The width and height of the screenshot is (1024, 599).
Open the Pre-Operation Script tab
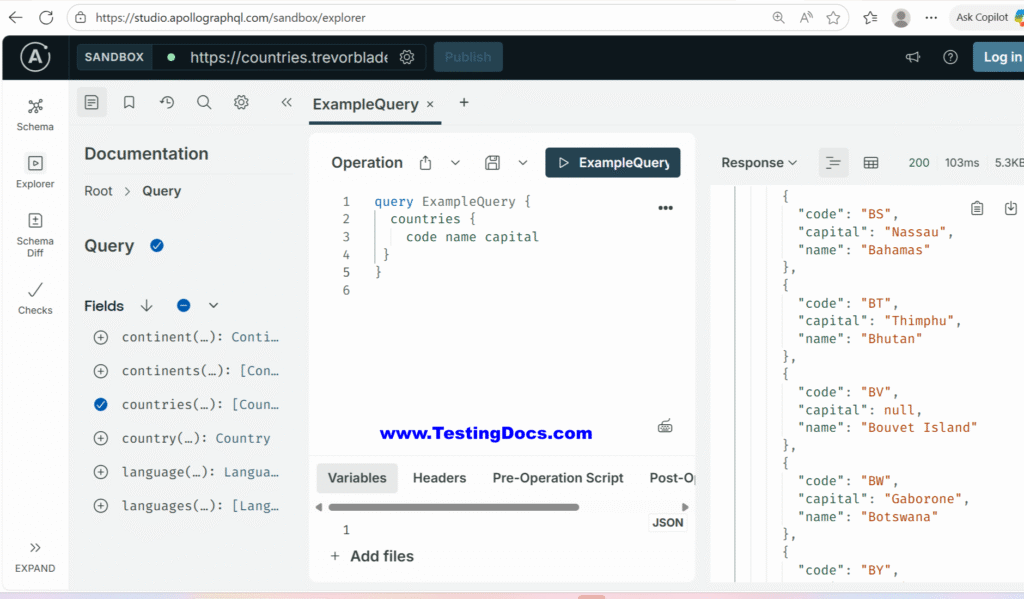point(557,477)
